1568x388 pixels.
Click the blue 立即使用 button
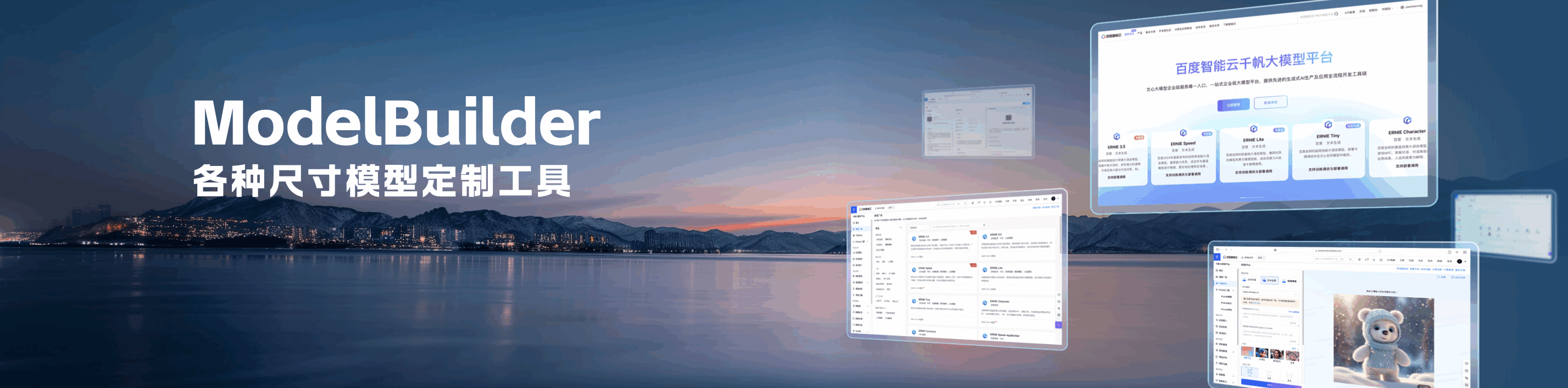pyautogui.click(x=1233, y=105)
